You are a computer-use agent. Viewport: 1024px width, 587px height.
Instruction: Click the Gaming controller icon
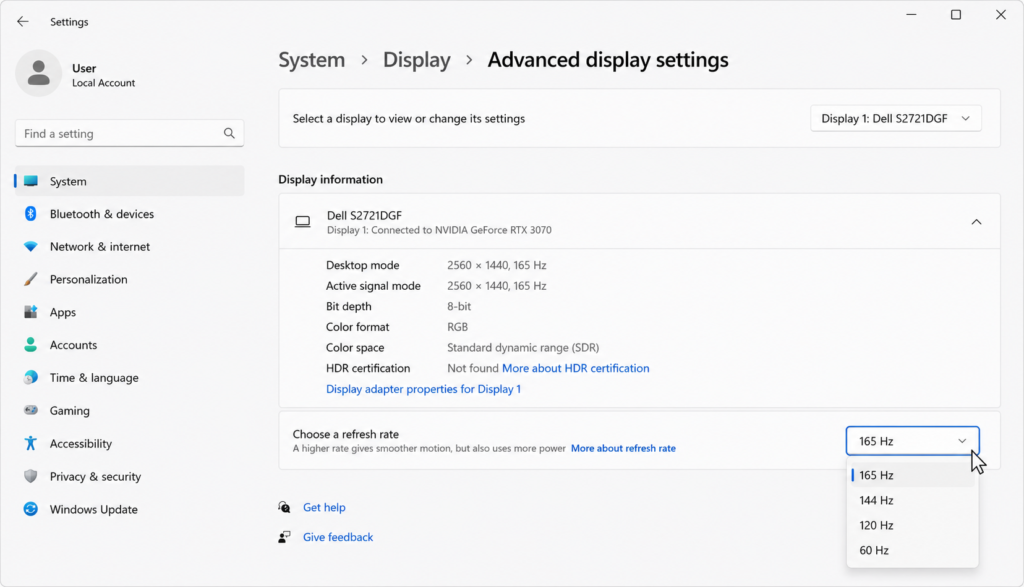31,410
